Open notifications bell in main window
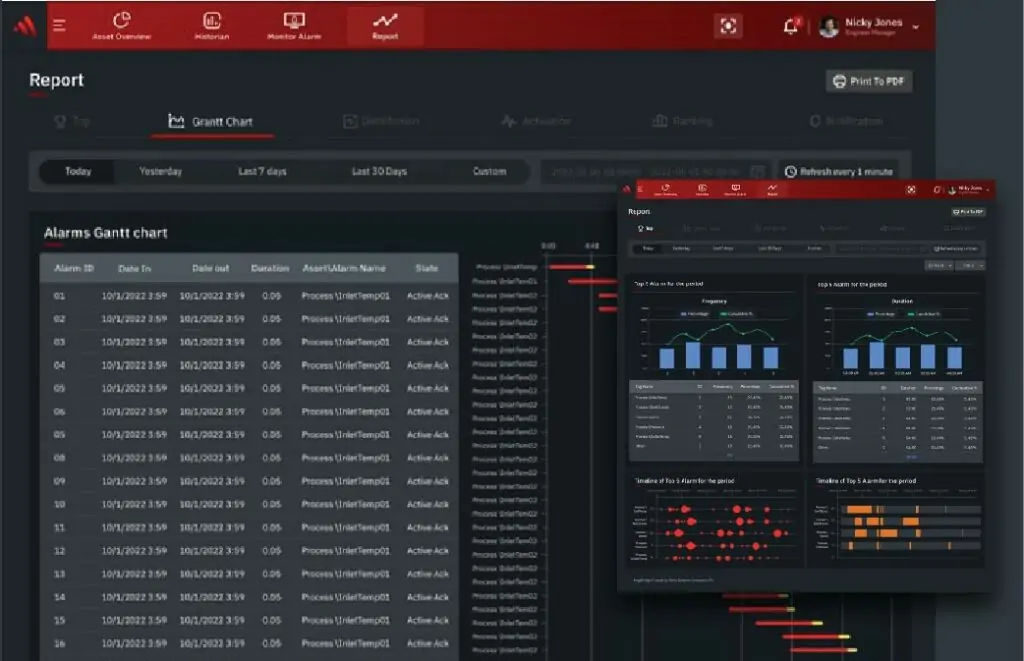Screen dimensions: 1024x661 (x=791, y=26)
